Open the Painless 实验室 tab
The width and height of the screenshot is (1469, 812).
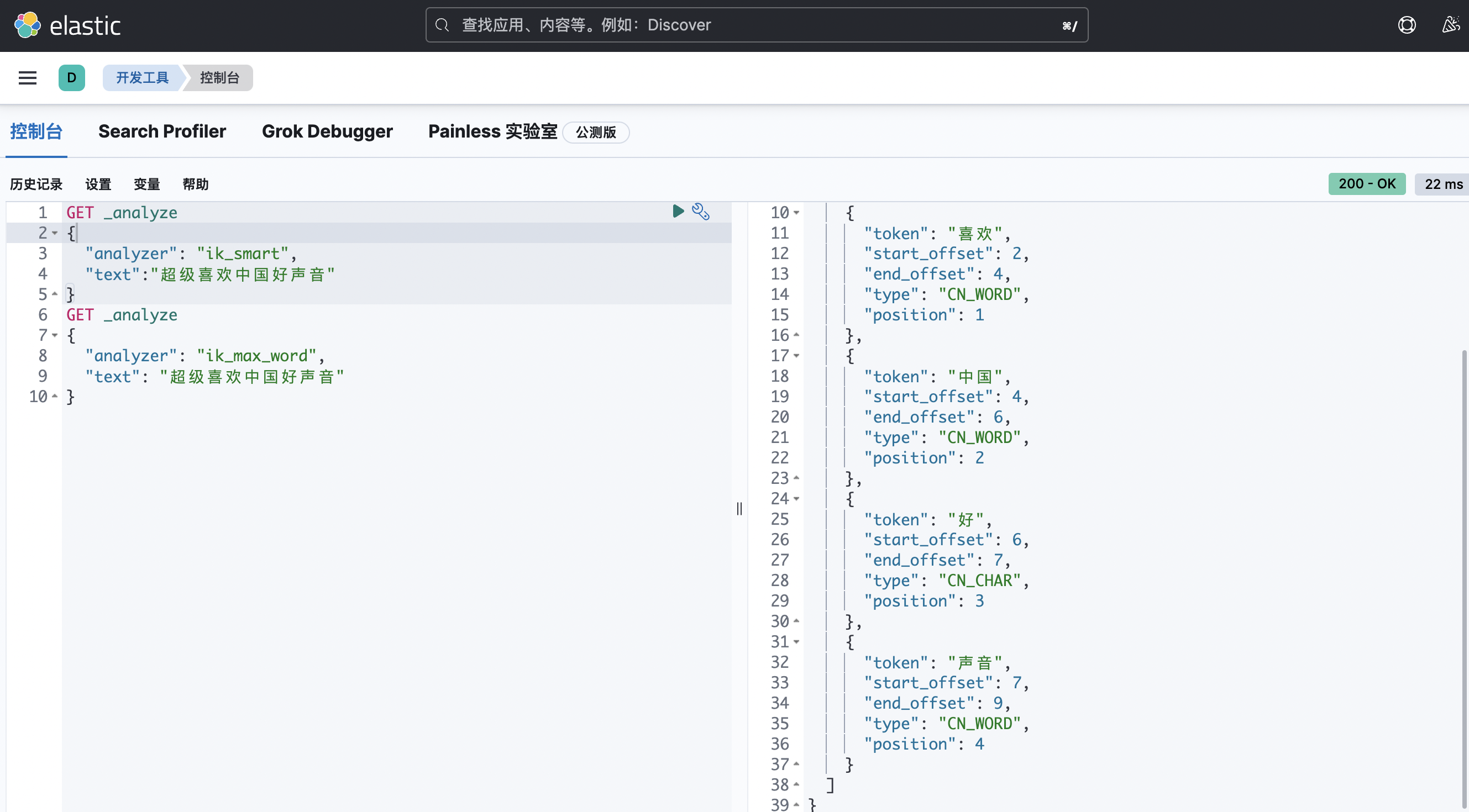[492, 131]
